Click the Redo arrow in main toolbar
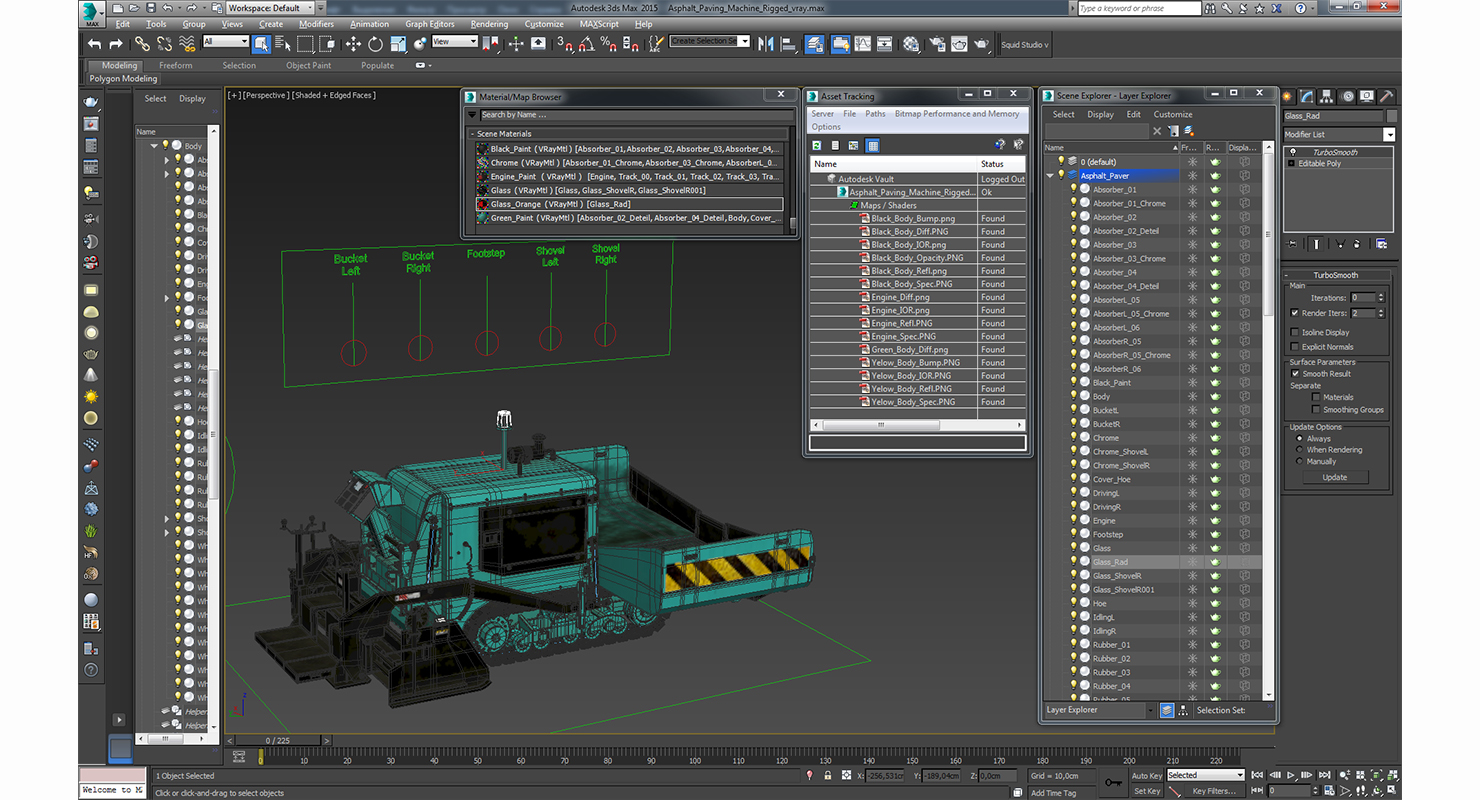The width and height of the screenshot is (1480, 800). [116, 44]
